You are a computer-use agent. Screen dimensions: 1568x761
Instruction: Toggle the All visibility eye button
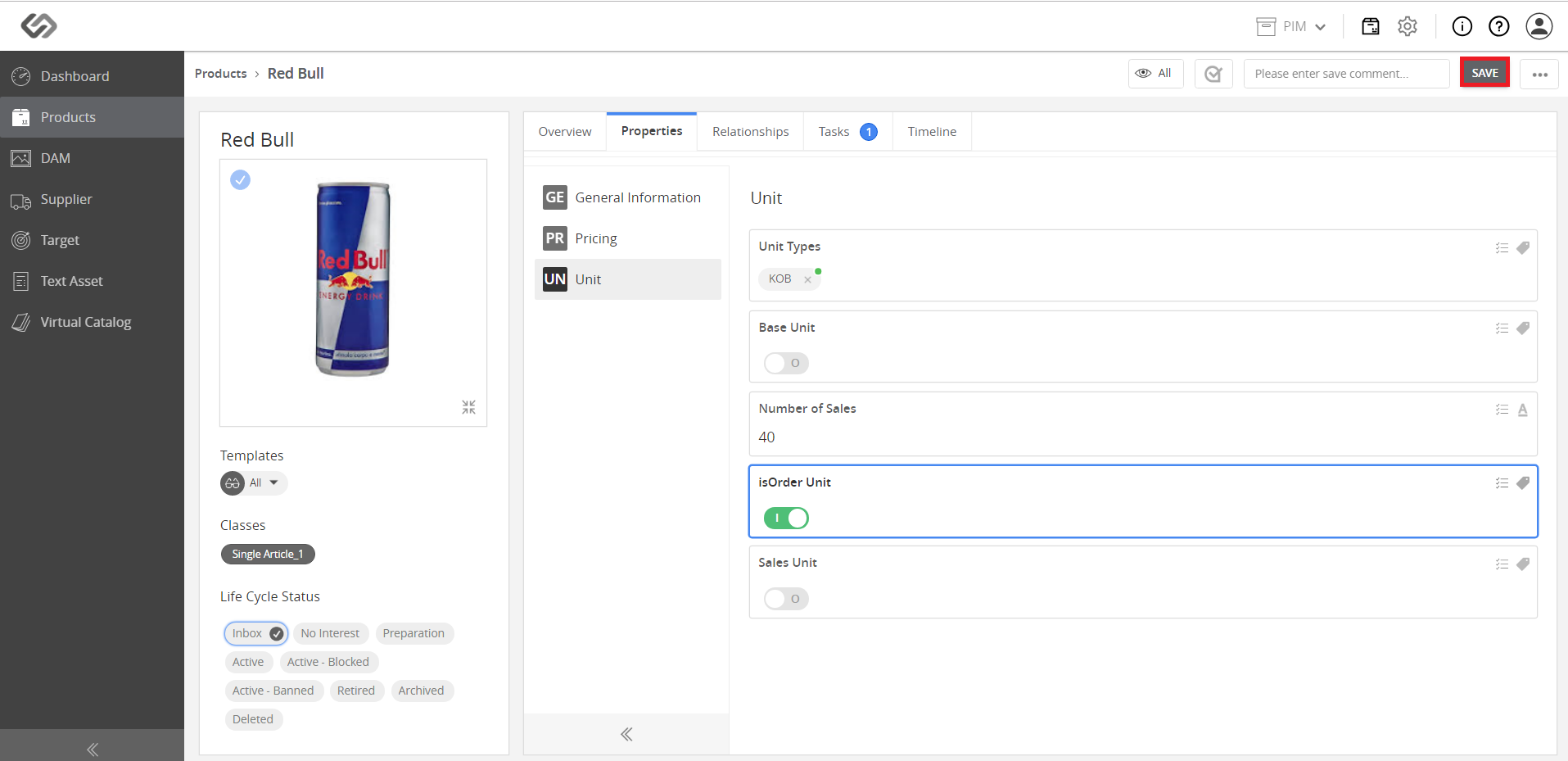[x=1155, y=74]
